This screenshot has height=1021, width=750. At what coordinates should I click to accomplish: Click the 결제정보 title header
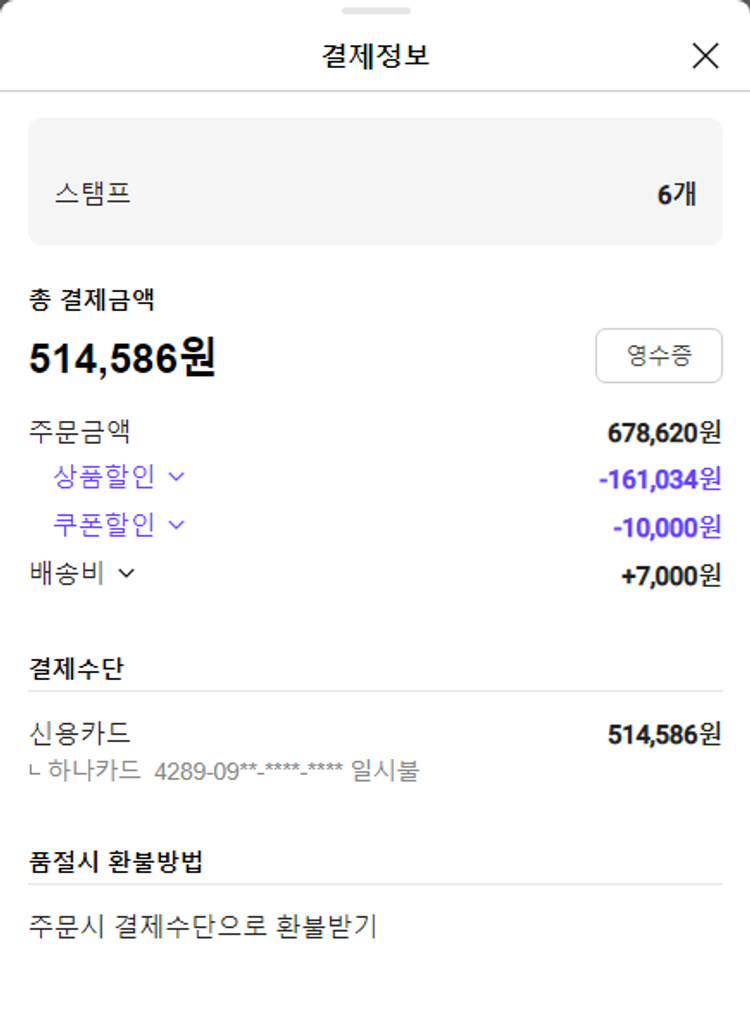pyautogui.click(x=375, y=55)
